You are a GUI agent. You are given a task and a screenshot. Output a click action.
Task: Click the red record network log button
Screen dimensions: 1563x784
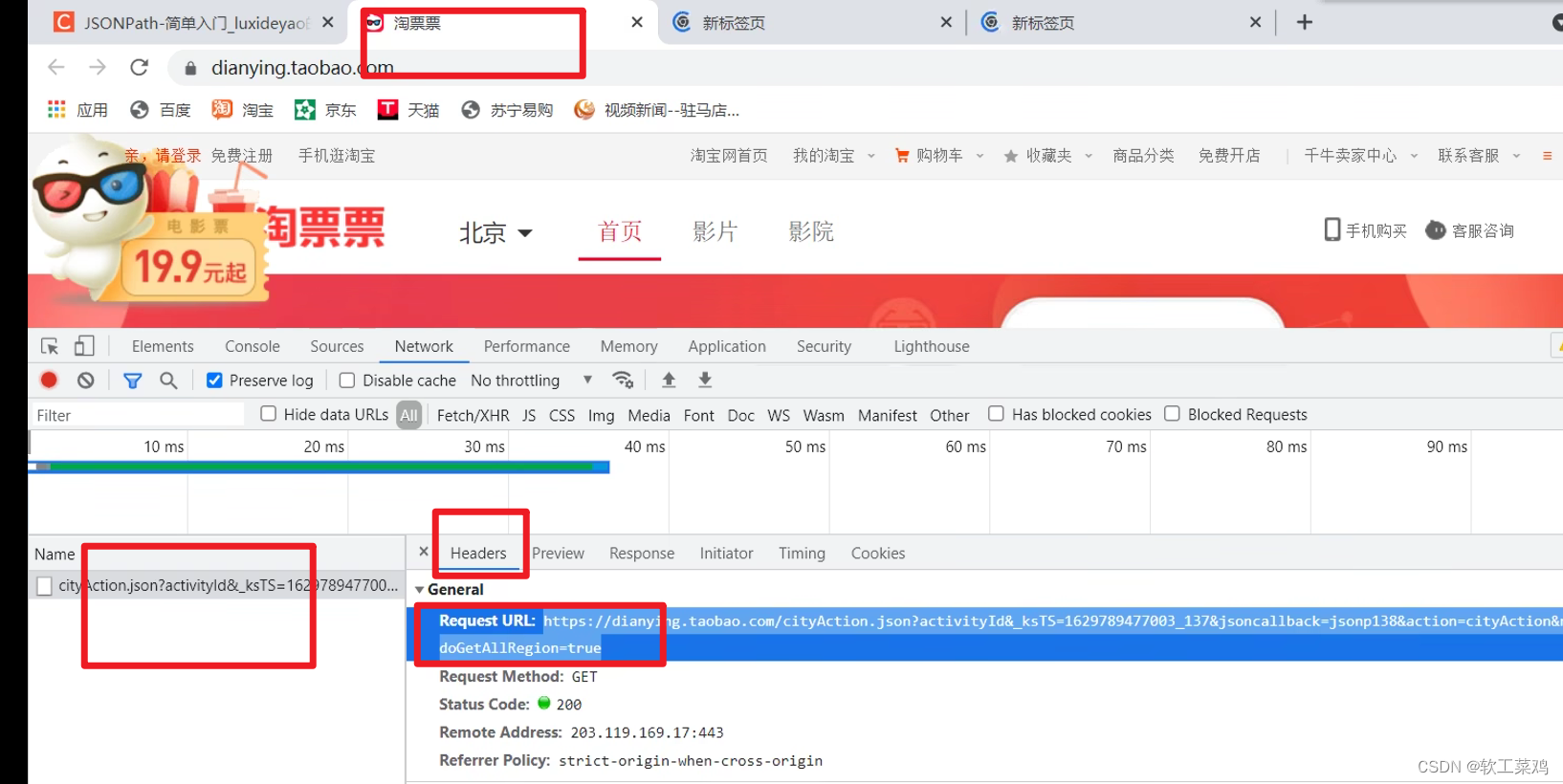tap(49, 380)
